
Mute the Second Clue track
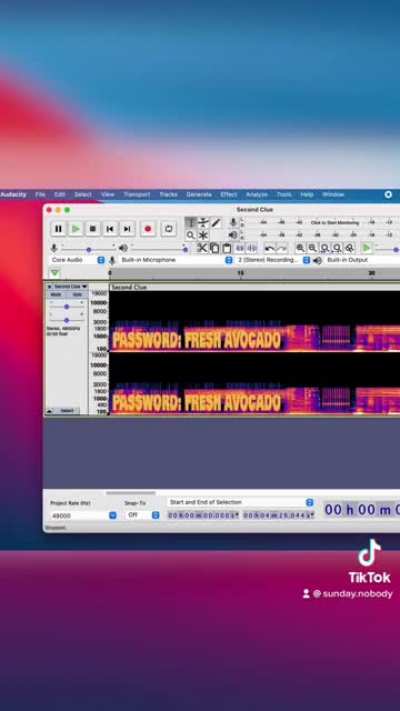(58, 295)
